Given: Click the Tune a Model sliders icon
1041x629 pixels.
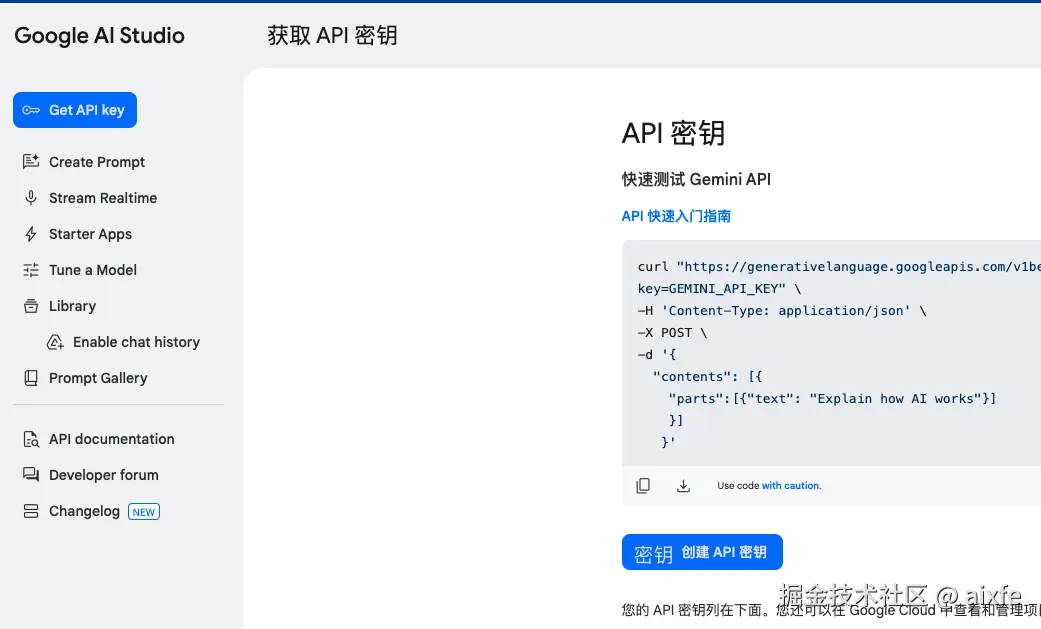Looking at the screenshot, I should [31, 270].
